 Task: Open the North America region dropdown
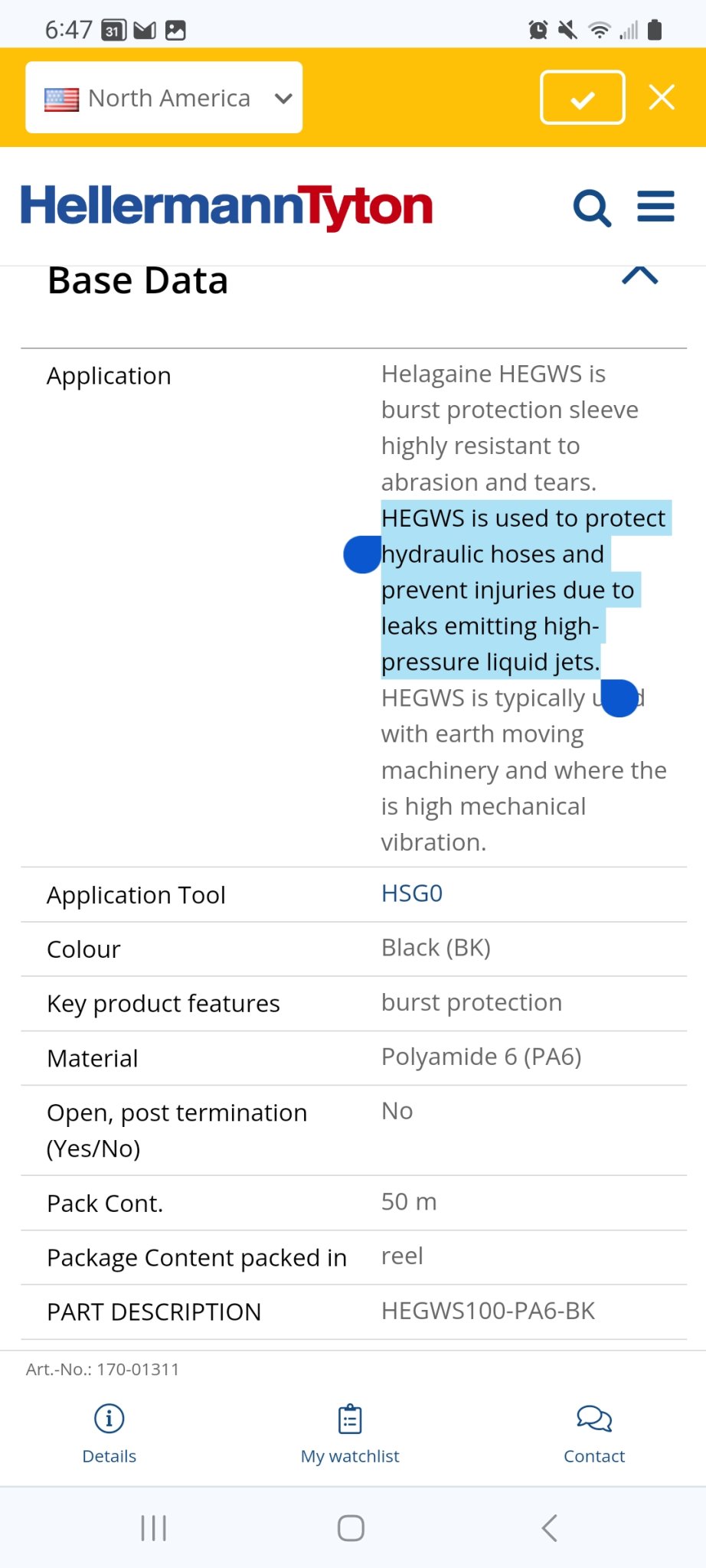[164, 98]
